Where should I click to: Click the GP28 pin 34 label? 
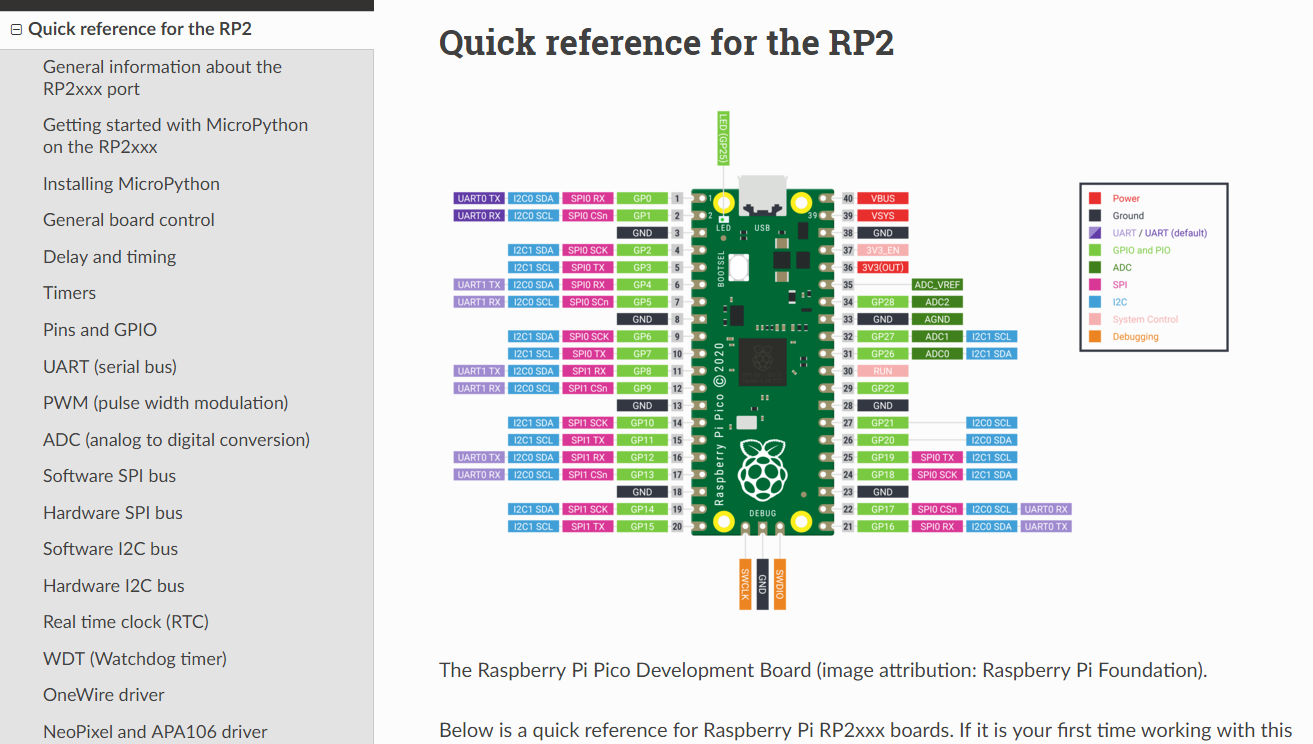(x=882, y=302)
